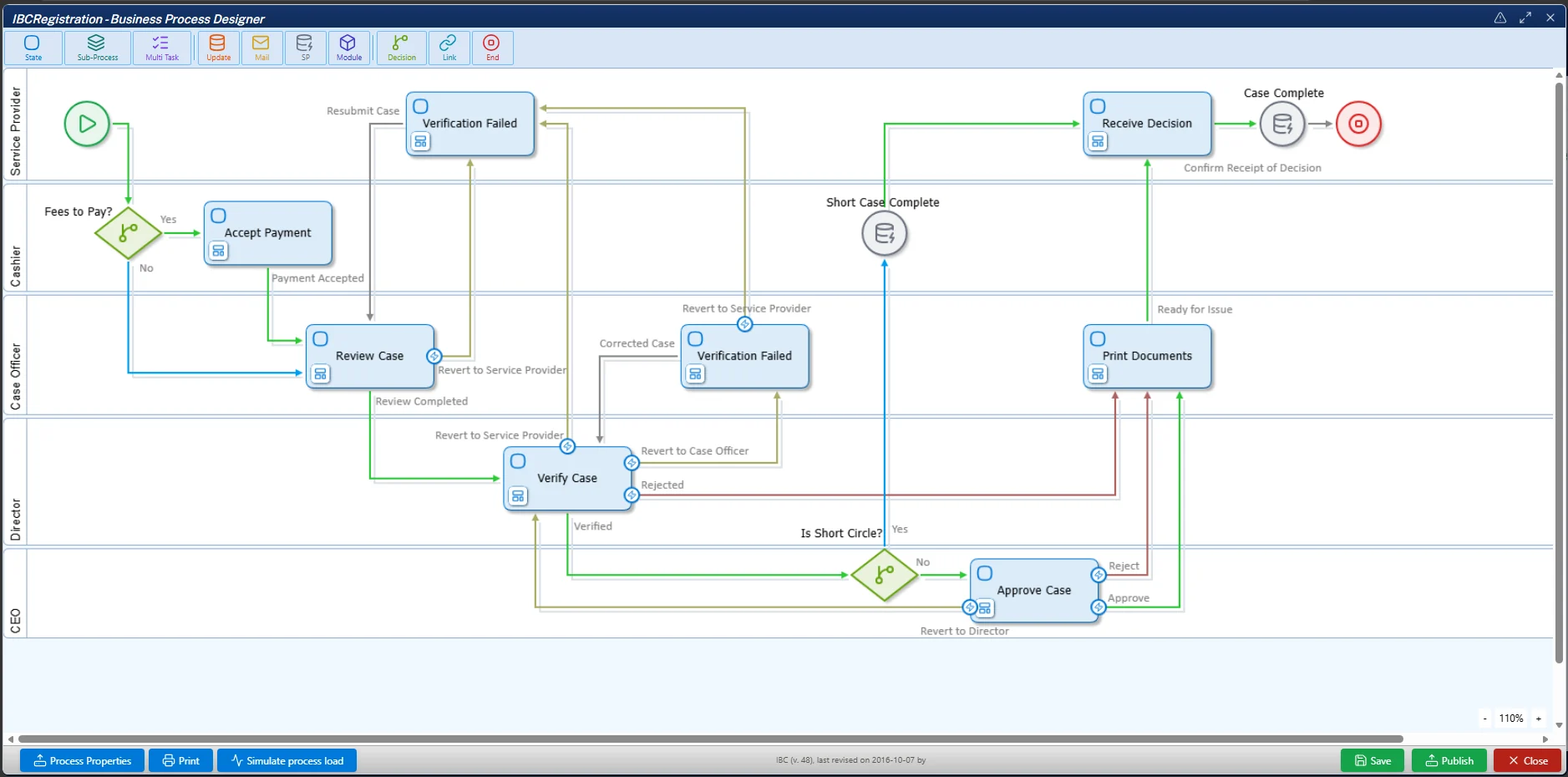Increase zoom with the plus button

click(1539, 719)
